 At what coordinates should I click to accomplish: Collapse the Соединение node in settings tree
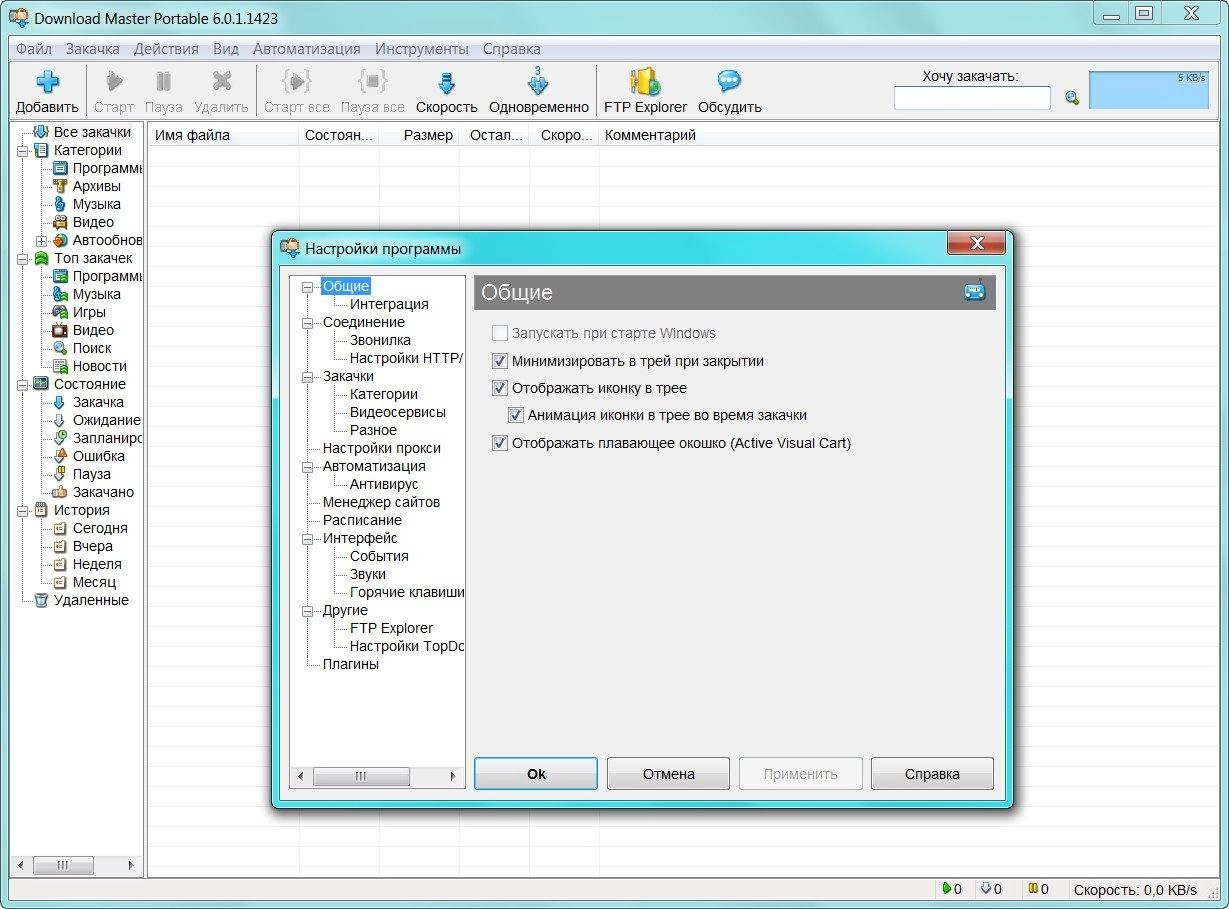(308, 323)
